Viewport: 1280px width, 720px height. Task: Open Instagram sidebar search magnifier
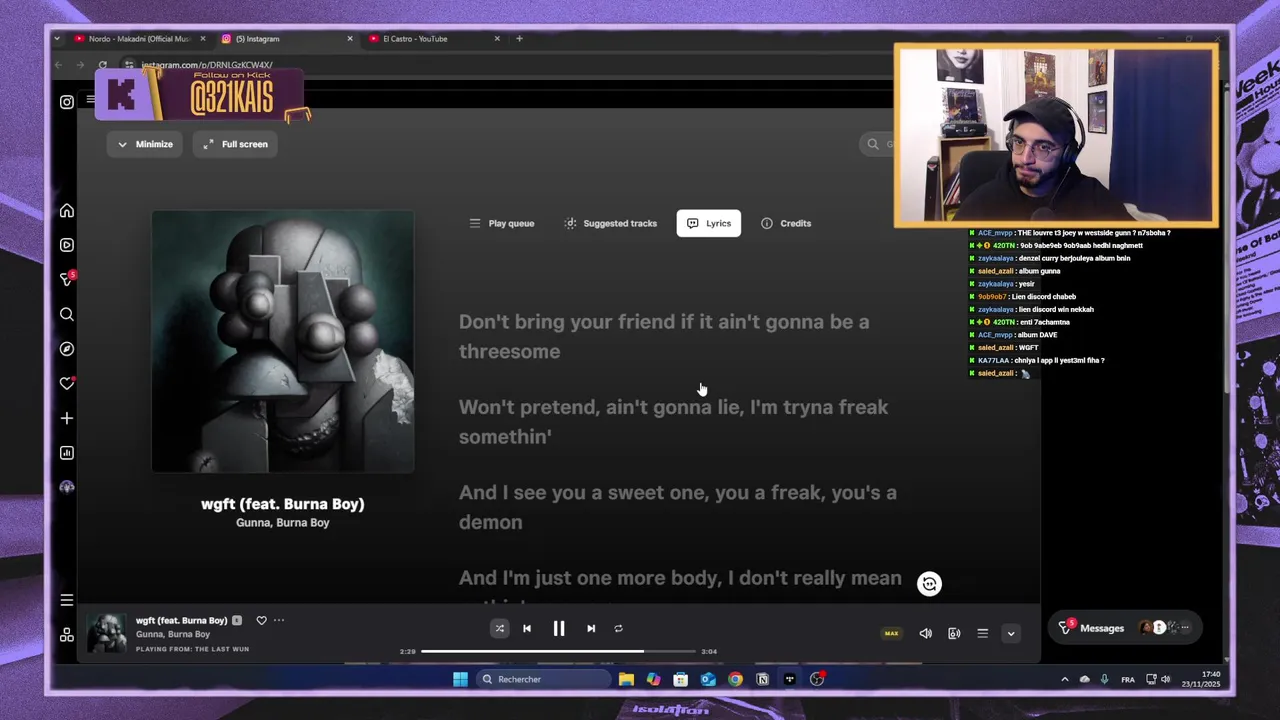coord(67,314)
